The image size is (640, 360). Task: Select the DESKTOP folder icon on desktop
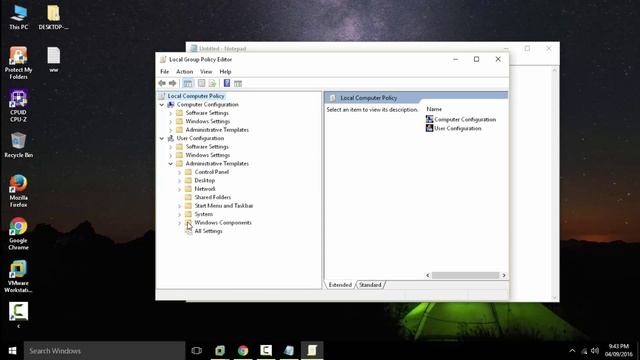click(x=53, y=17)
